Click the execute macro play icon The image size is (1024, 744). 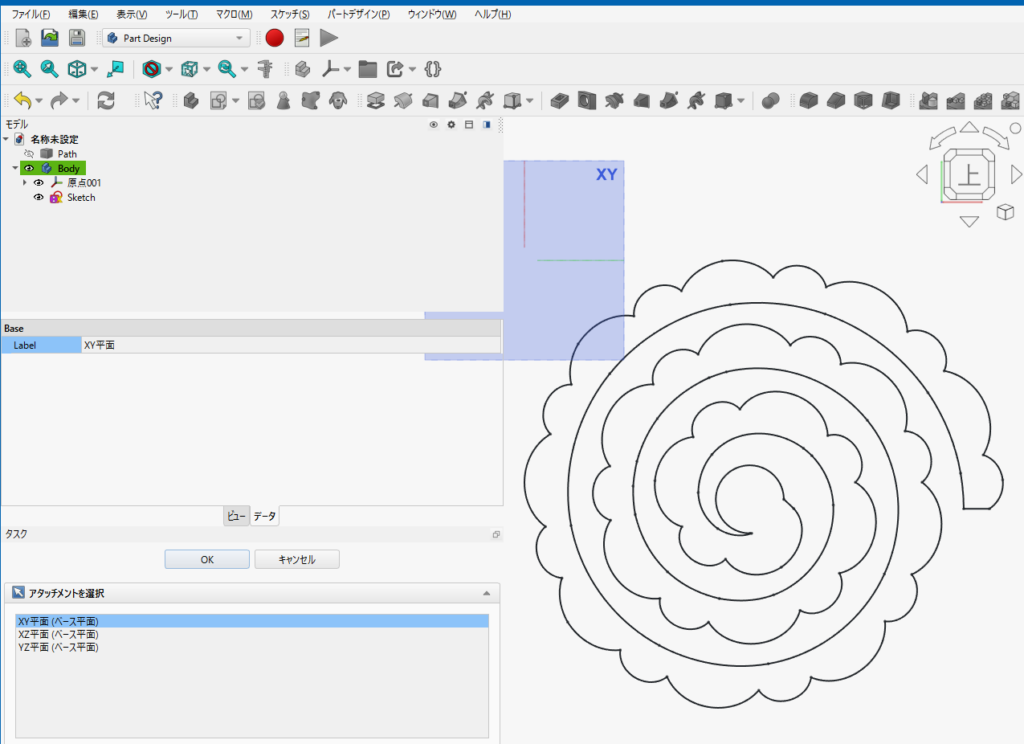pyautogui.click(x=328, y=38)
